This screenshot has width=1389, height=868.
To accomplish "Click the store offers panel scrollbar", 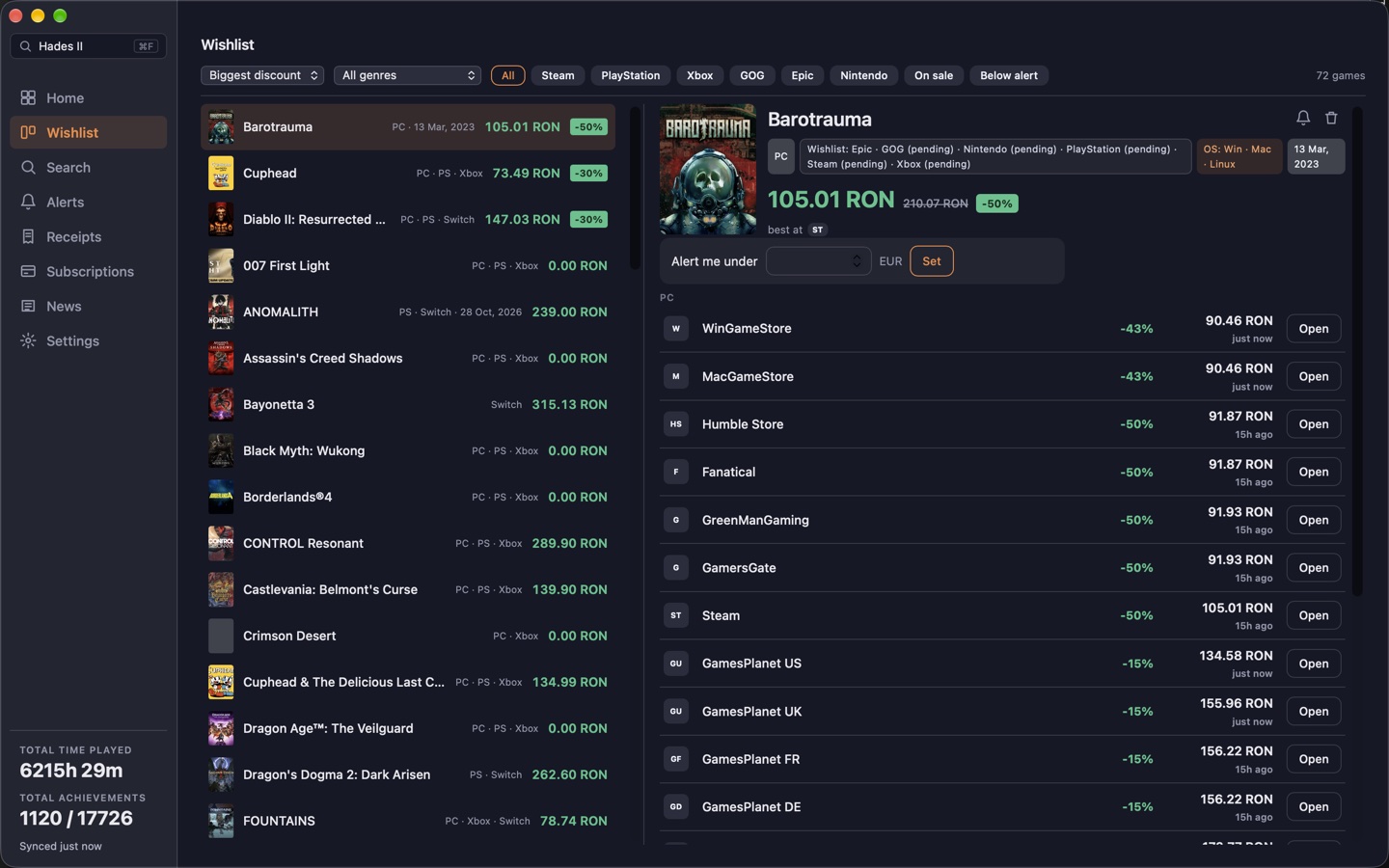I will (x=1358, y=351).
